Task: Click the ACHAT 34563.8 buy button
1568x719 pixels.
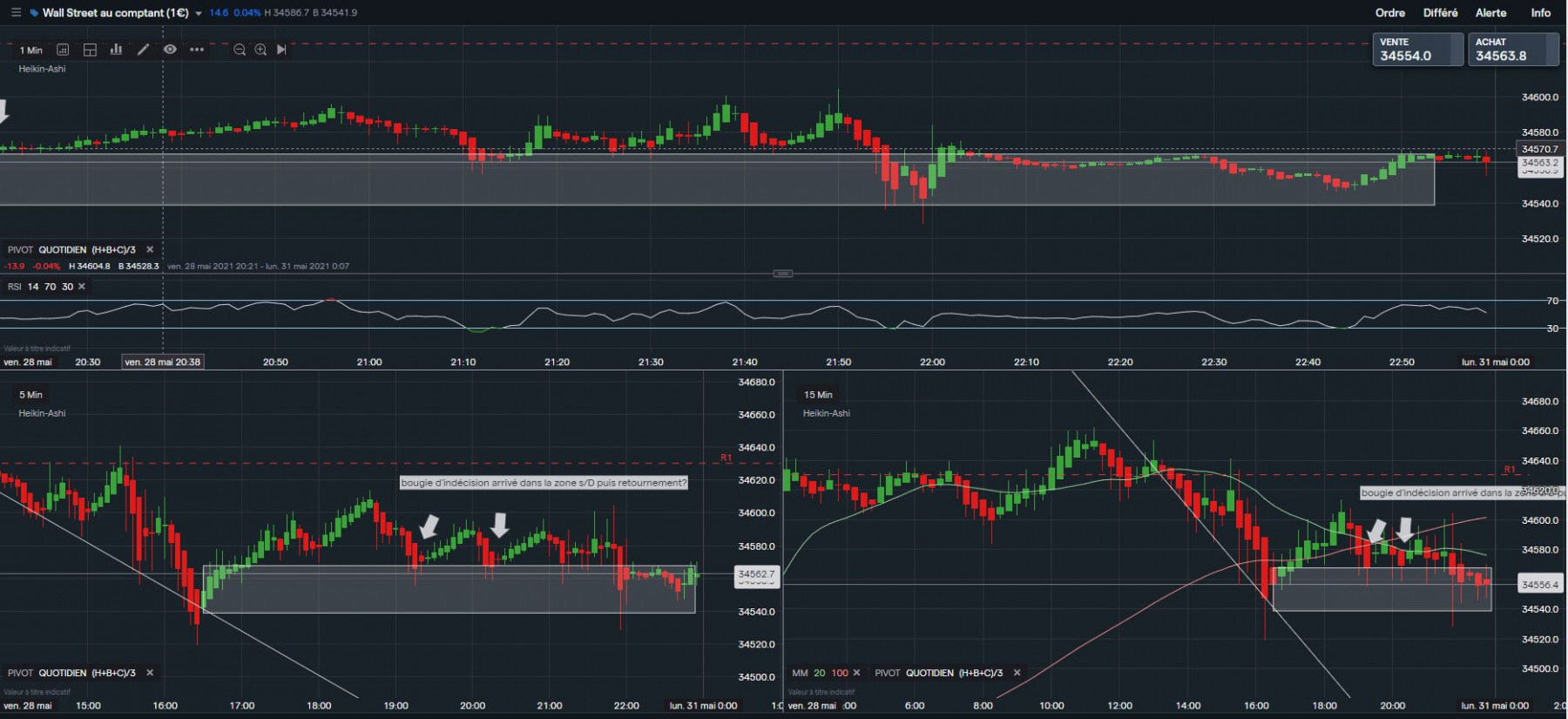Action: click(x=1514, y=49)
